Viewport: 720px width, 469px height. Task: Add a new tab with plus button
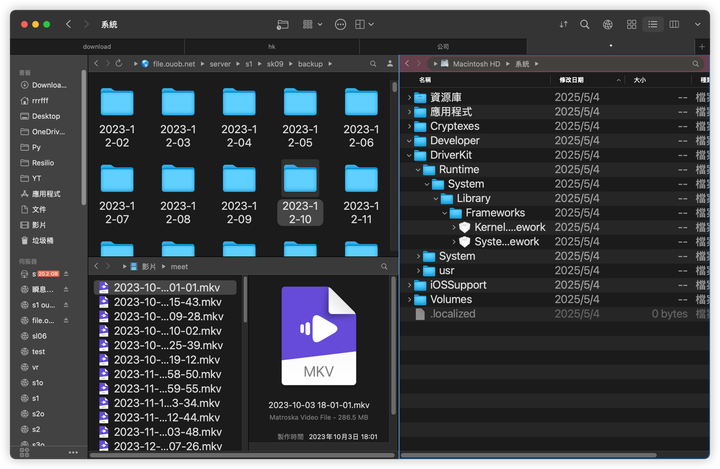click(x=702, y=46)
